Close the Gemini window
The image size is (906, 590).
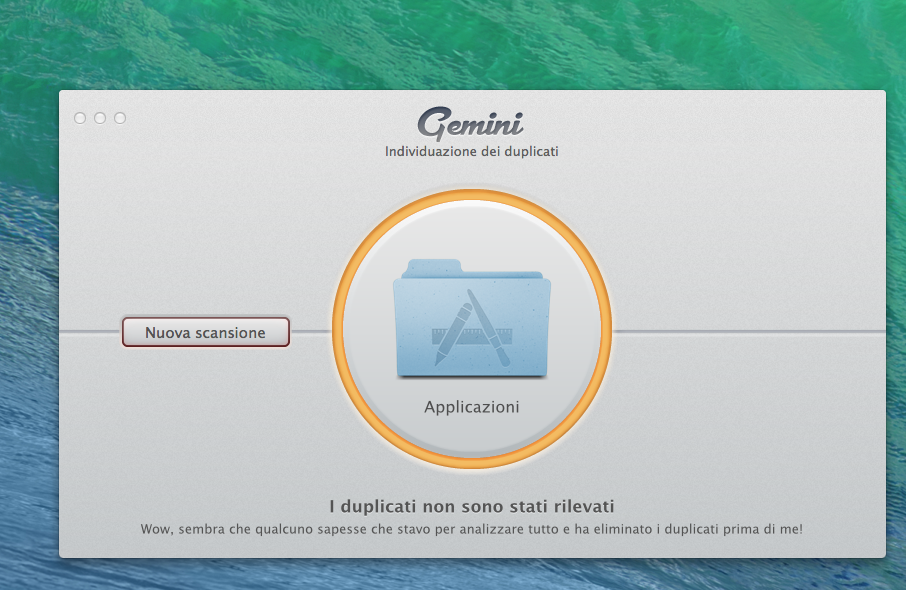tap(80, 118)
